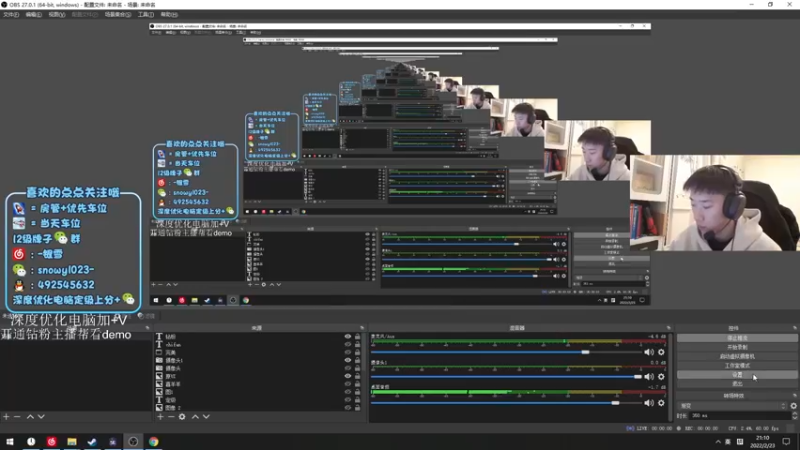Click 开始录制 to start recording
The image size is (800, 450).
[737, 347]
